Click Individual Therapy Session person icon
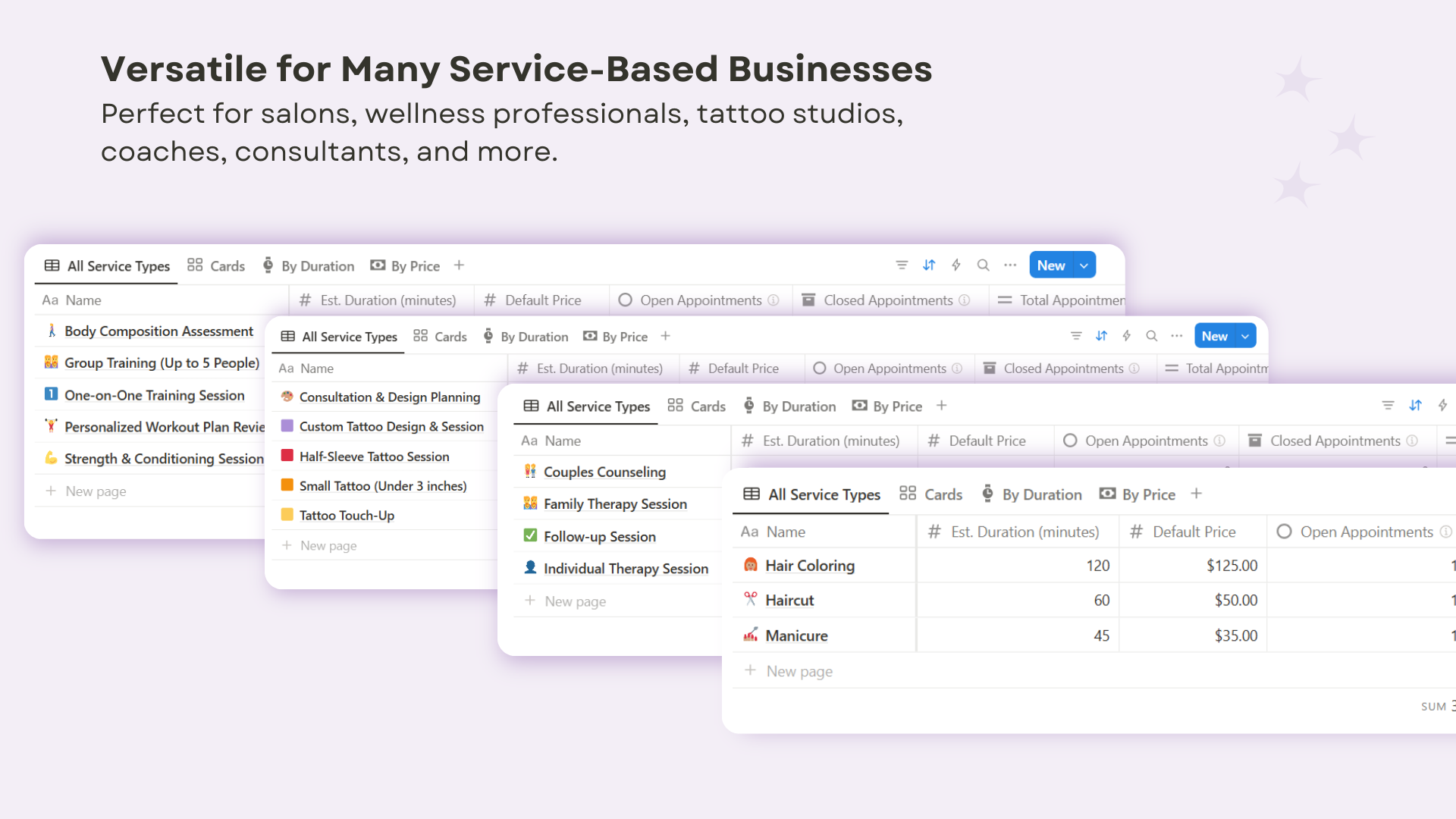The image size is (1456, 819). pos(530,567)
